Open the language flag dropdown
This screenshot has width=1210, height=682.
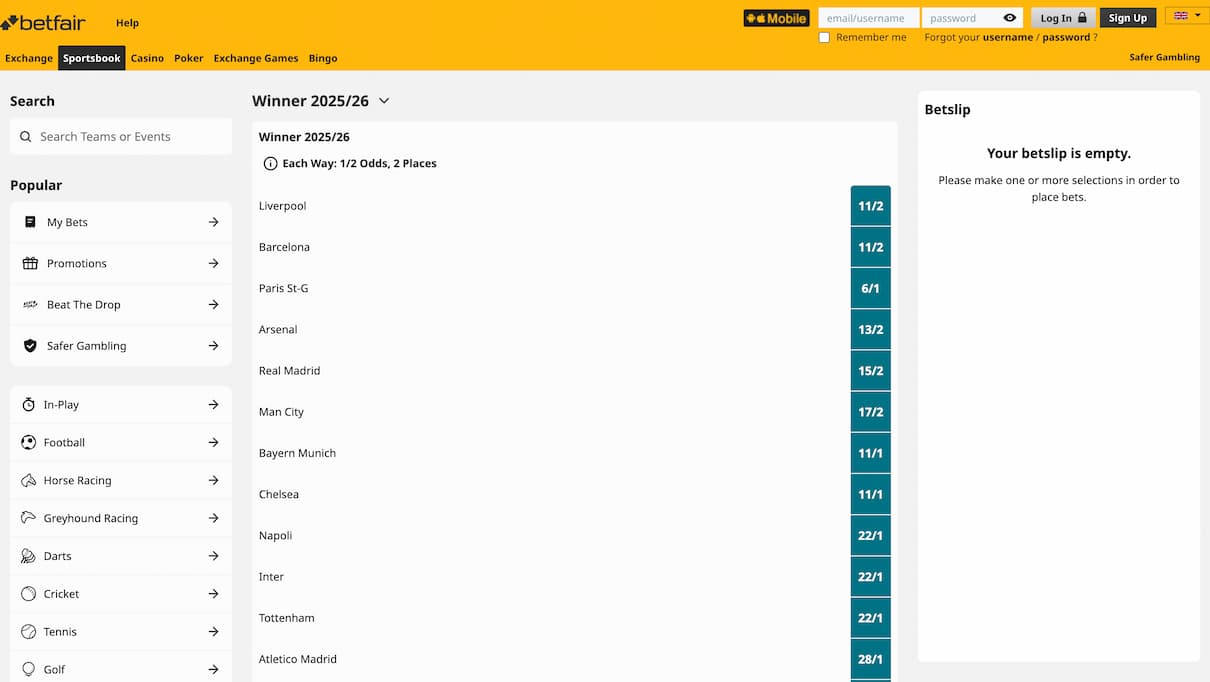(1187, 16)
